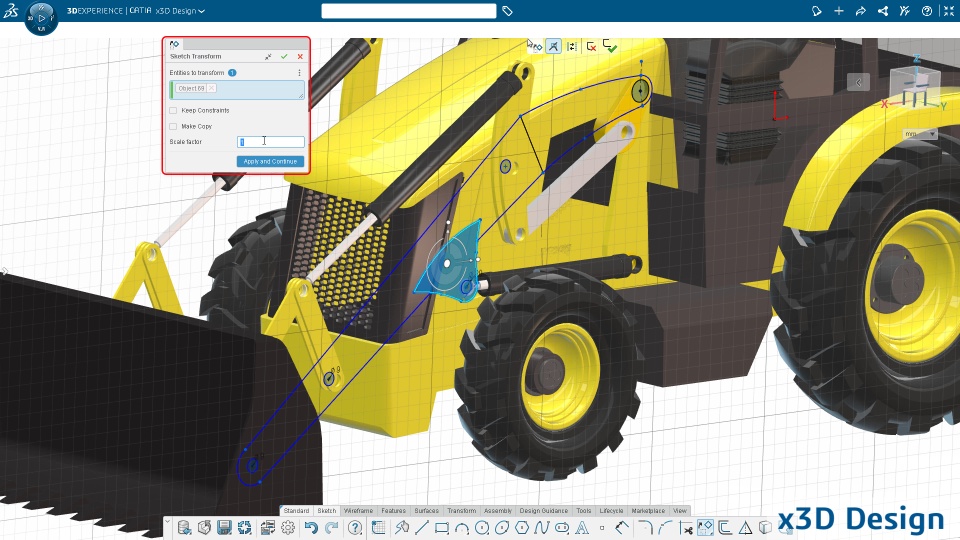Click the sketch settings arrows context icon
Image resolution: width=960 pixels, height=540 pixels.
pyautogui.click(x=572, y=47)
